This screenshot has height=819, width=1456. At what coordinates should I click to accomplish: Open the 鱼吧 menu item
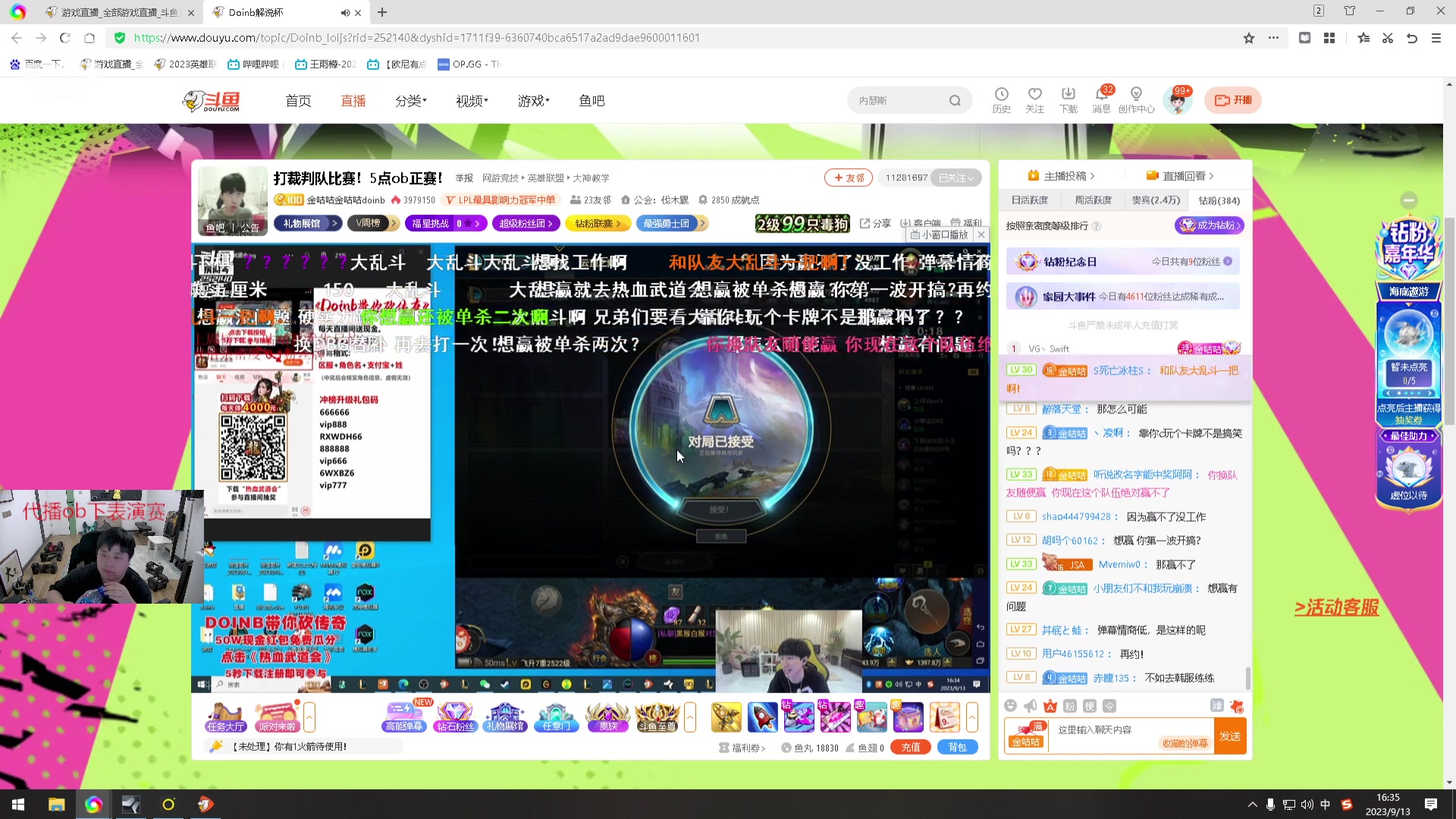click(x=591, y=100)
